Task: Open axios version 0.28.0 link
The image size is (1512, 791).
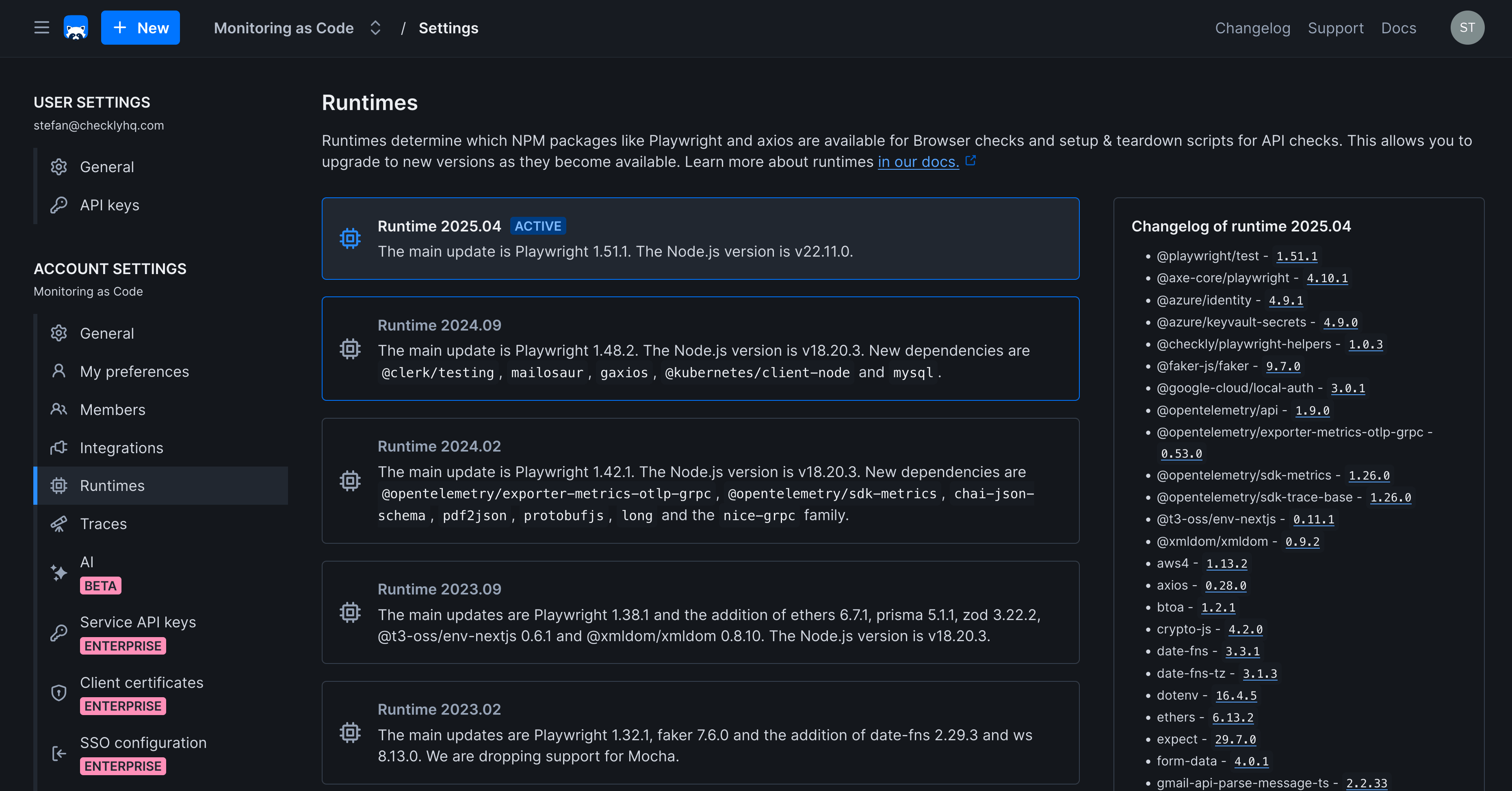Action: pos(1226,586)
